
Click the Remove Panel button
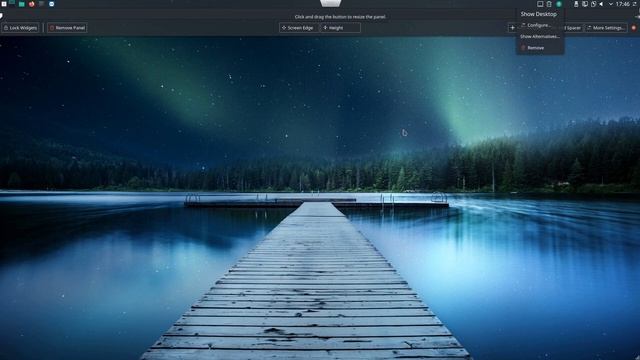pos(67,28)
